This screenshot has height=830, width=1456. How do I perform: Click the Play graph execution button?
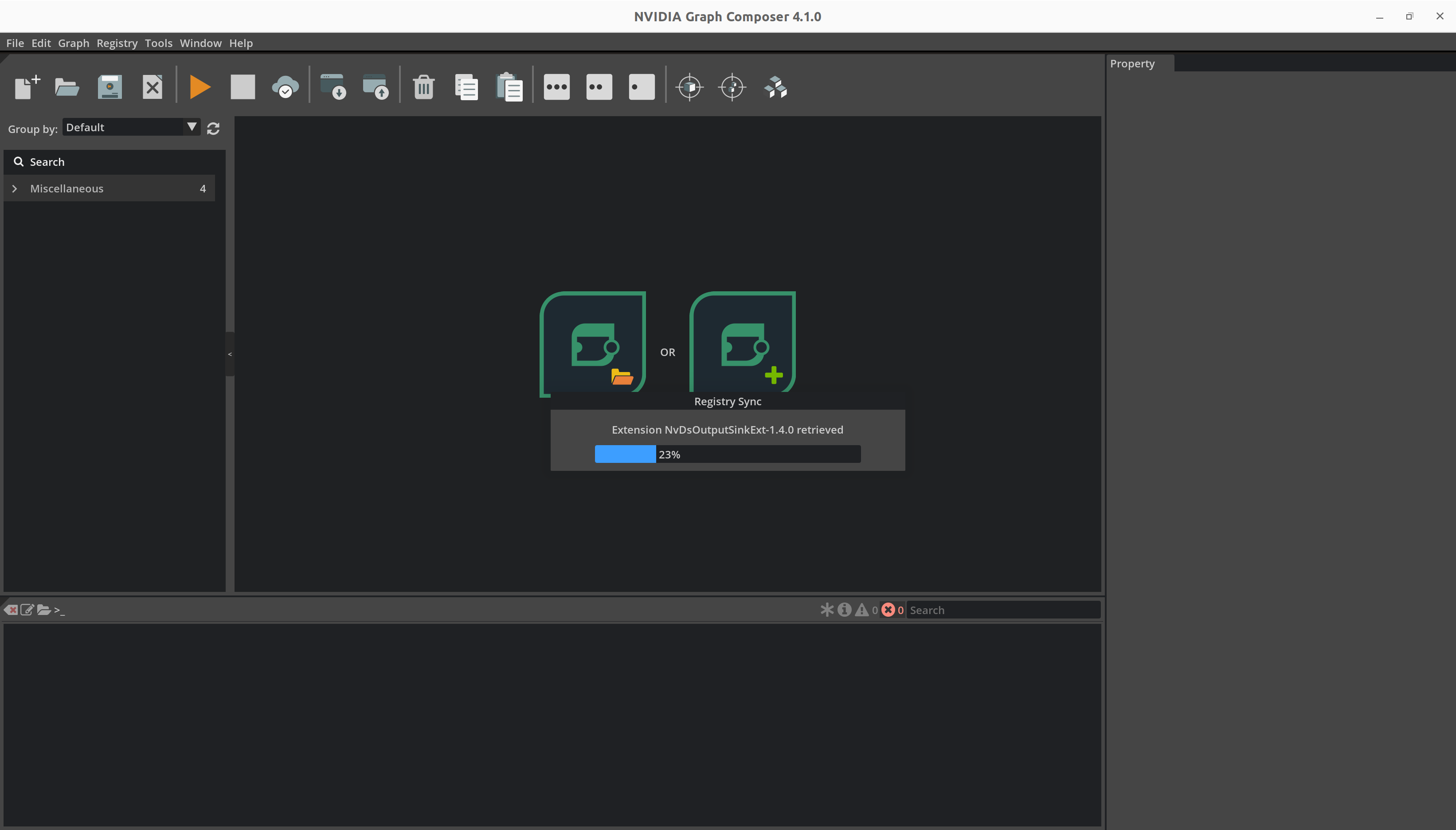tap(199, 87)
